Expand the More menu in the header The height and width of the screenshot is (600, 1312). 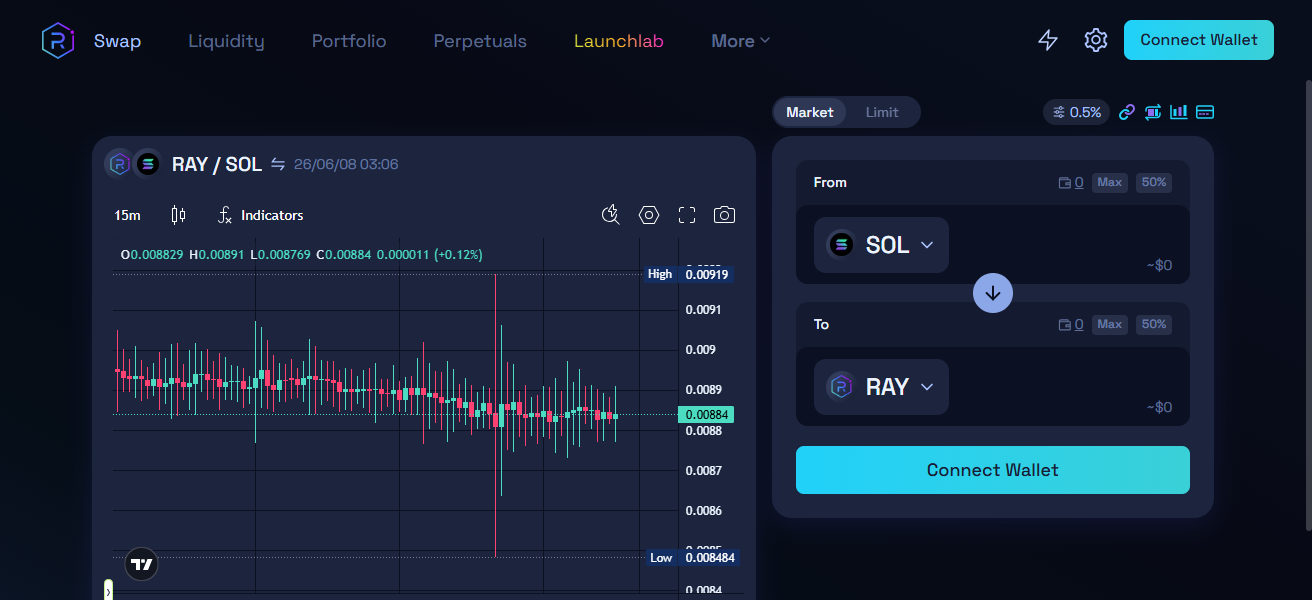tap(740, 41)
